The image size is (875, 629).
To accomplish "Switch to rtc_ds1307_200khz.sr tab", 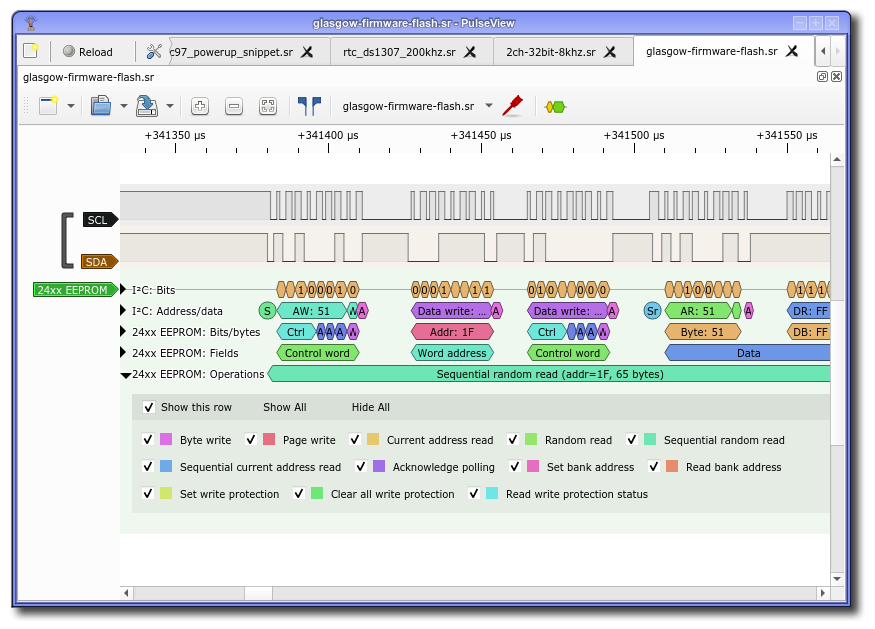I will tap(399, 52).
